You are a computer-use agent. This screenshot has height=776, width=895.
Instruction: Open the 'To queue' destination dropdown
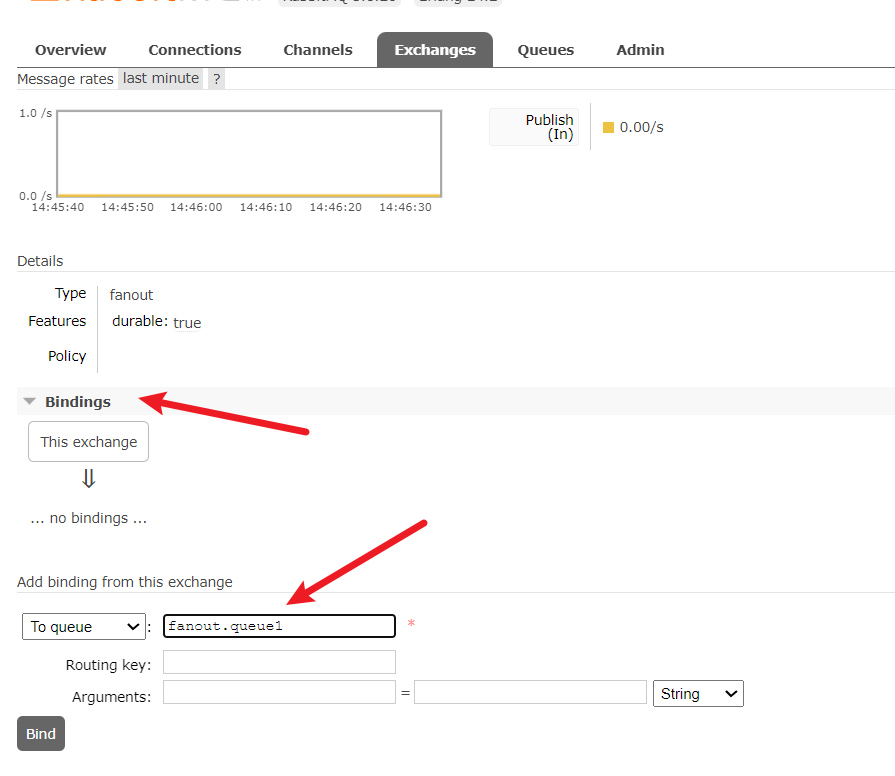click(84, 627)
